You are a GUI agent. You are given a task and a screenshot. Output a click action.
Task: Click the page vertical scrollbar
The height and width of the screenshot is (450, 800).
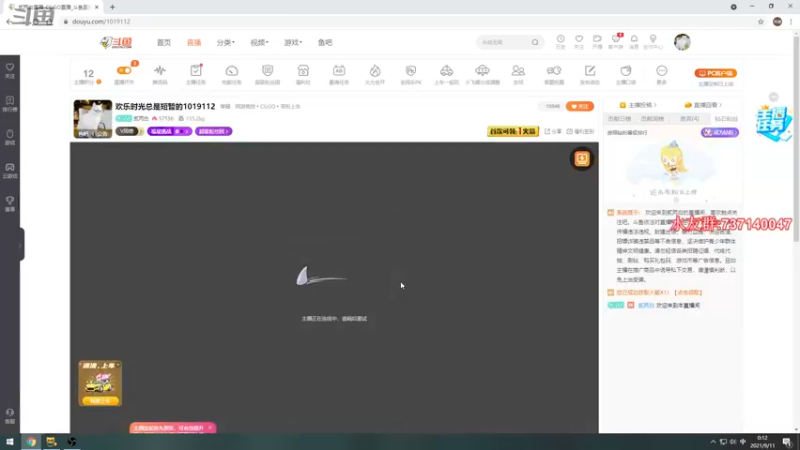click(x=796, y=138)
